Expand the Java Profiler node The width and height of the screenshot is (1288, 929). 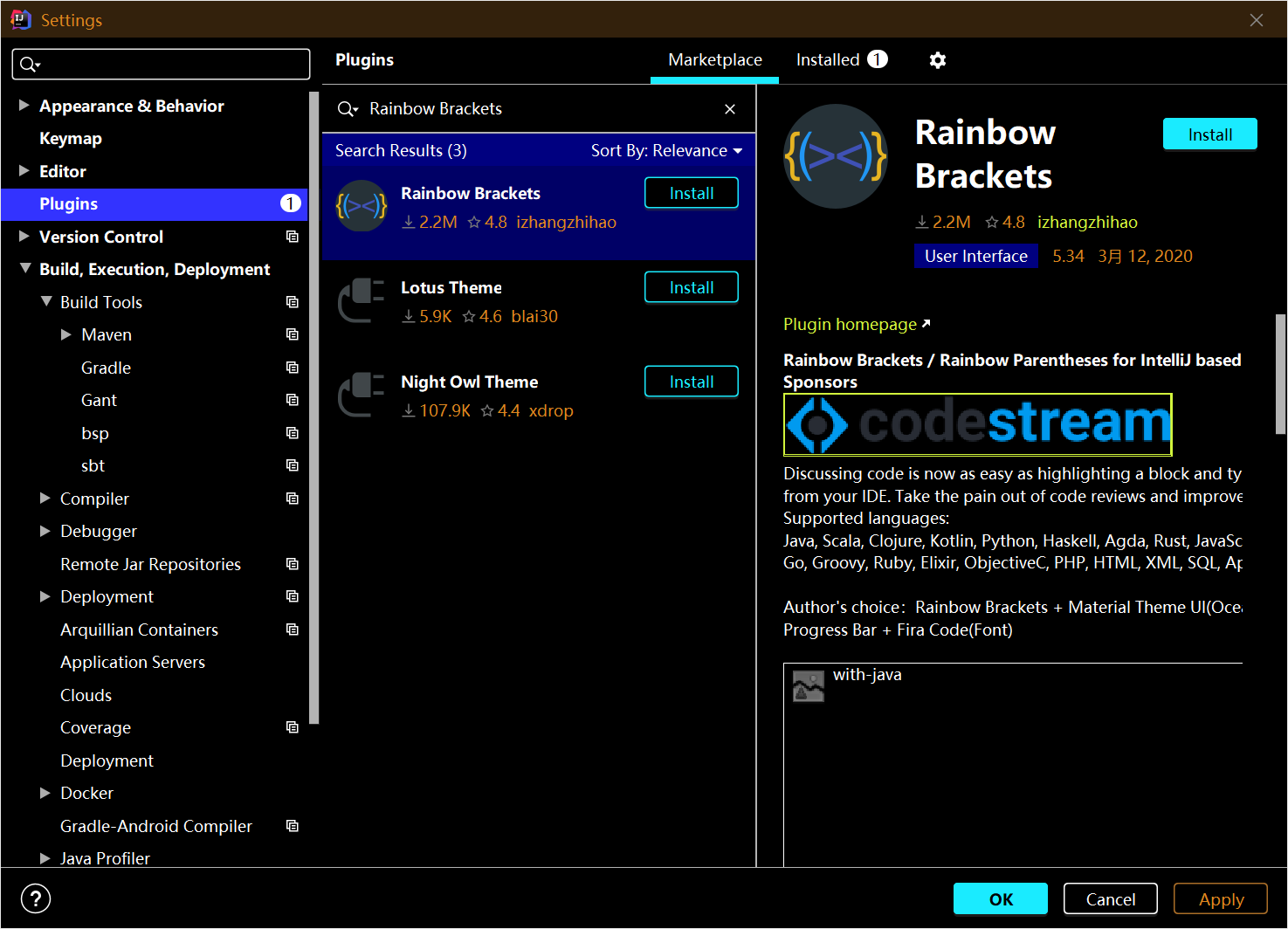point(45,858)
